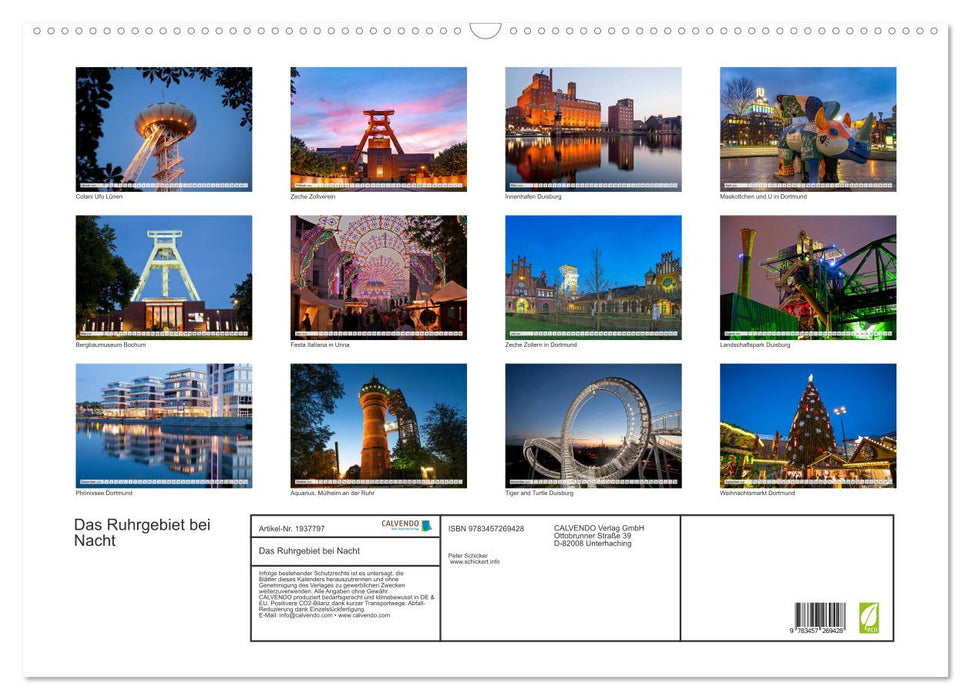Select the Tiger and Turtle Duisburg photo
The width and height of the screenshot is (971, 700).
pyautogui.click(x=594, y=425)
